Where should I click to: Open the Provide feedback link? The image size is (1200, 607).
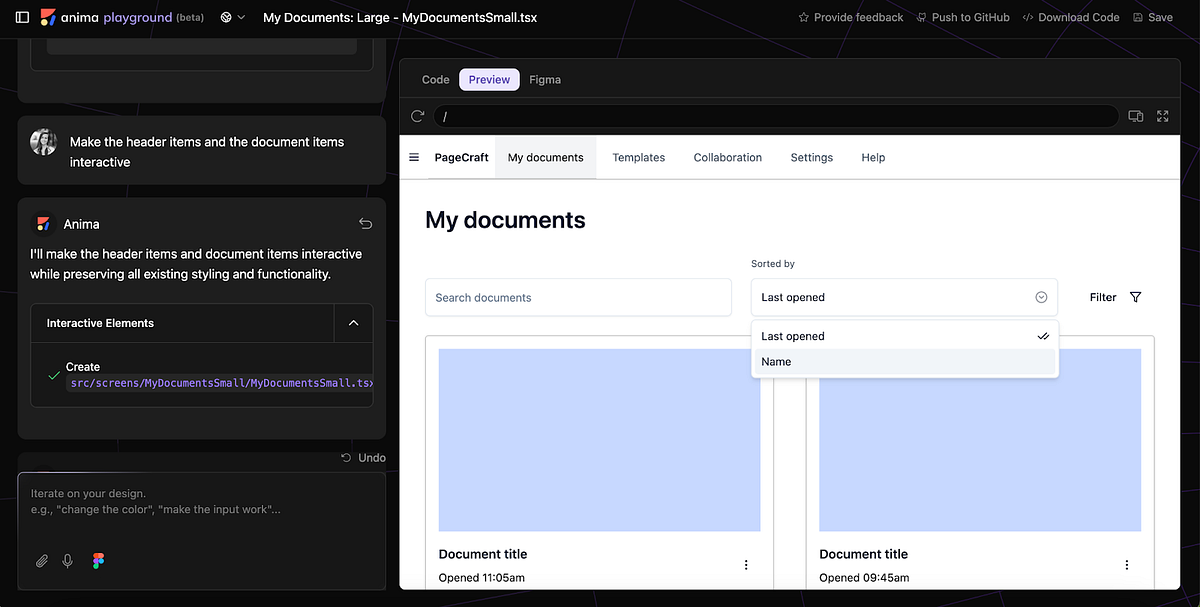coord(850,16)
